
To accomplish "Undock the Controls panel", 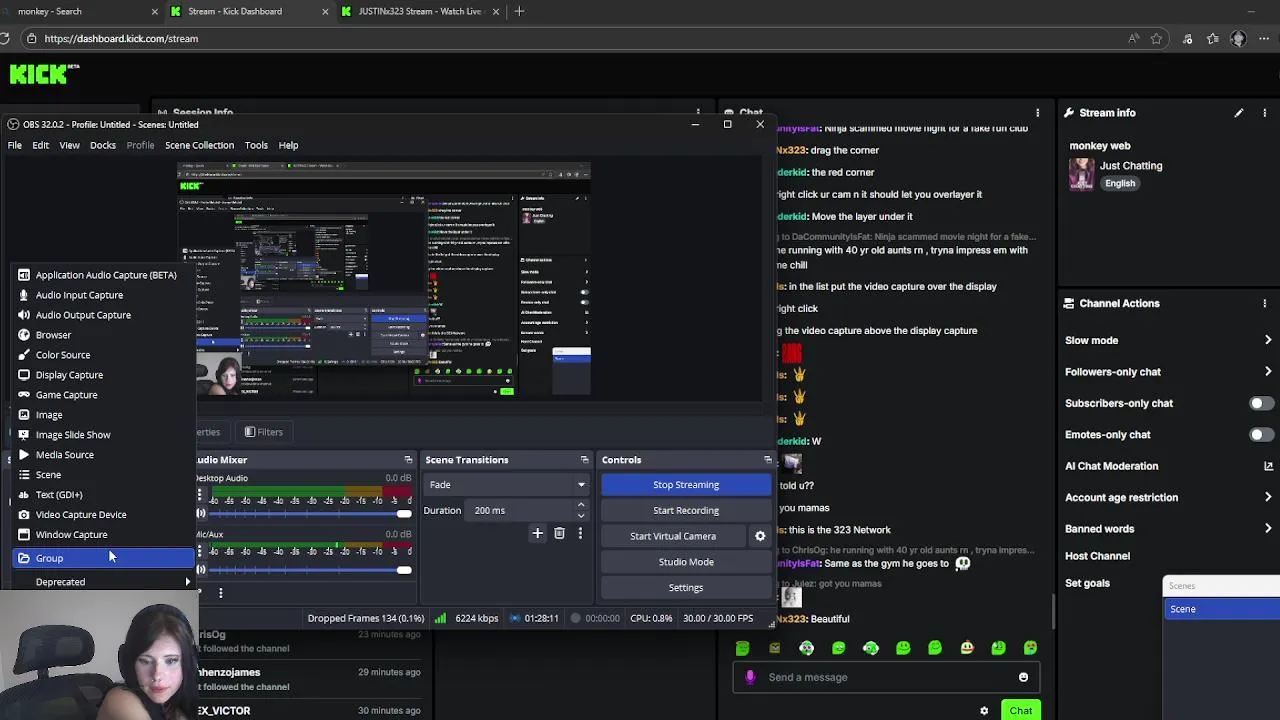I will point(767,460).
